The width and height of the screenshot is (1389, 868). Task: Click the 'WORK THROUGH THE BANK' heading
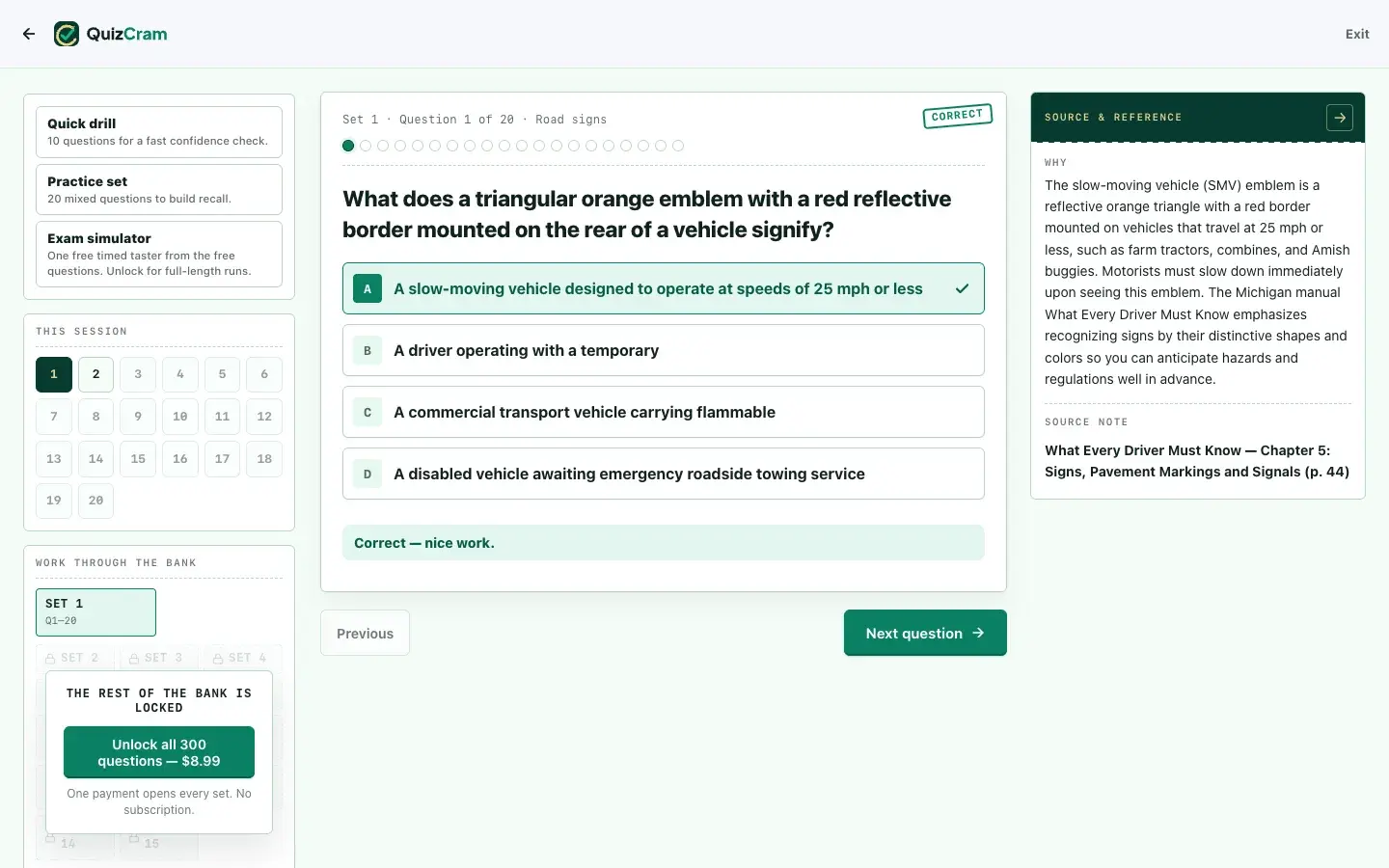pyautogui.click(x=116, y=563)
